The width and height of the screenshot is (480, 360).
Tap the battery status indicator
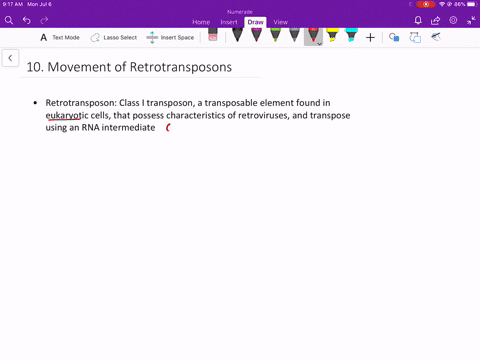[x=472, y=4]
